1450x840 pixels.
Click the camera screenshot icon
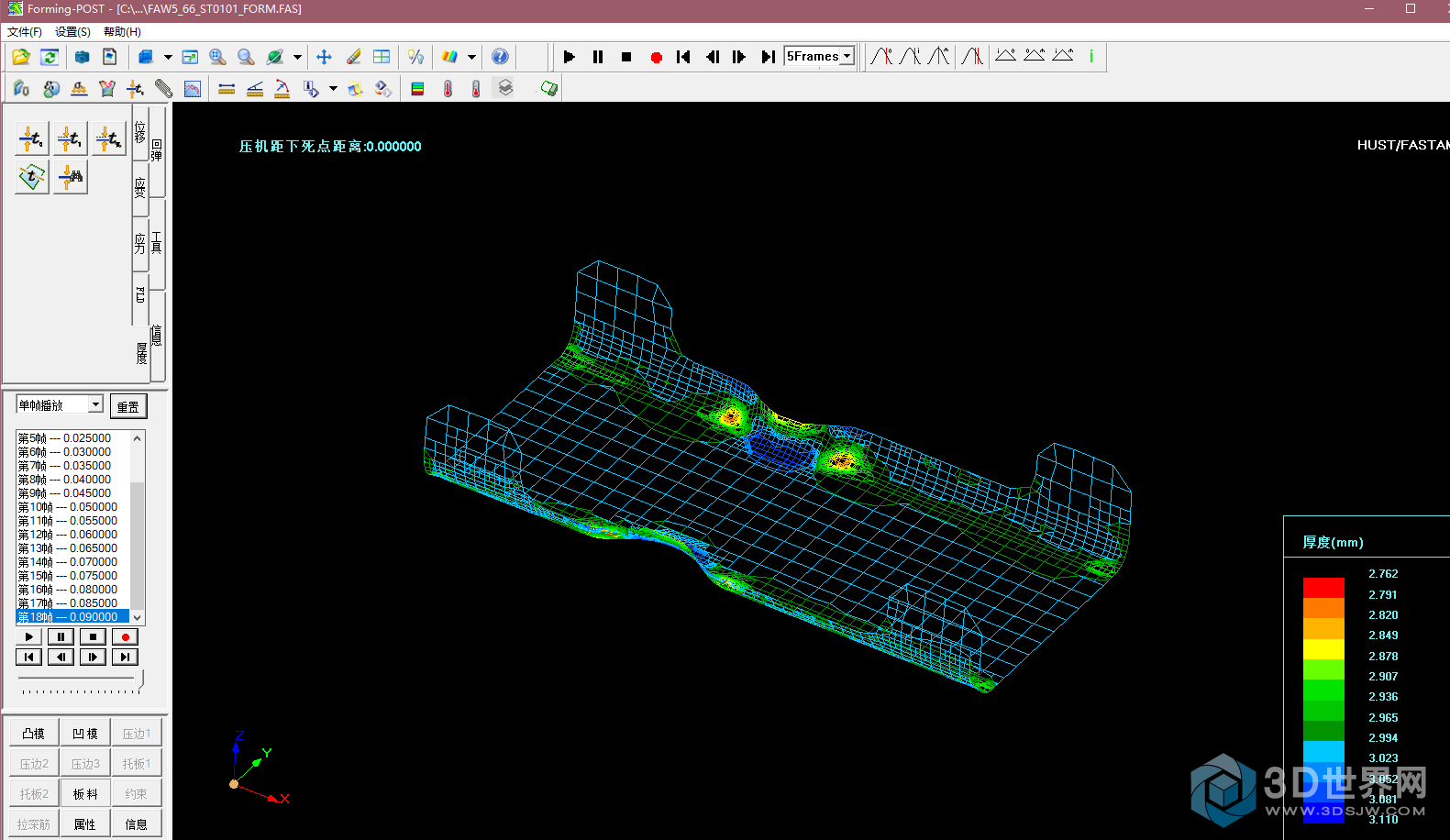pos(82,57)
